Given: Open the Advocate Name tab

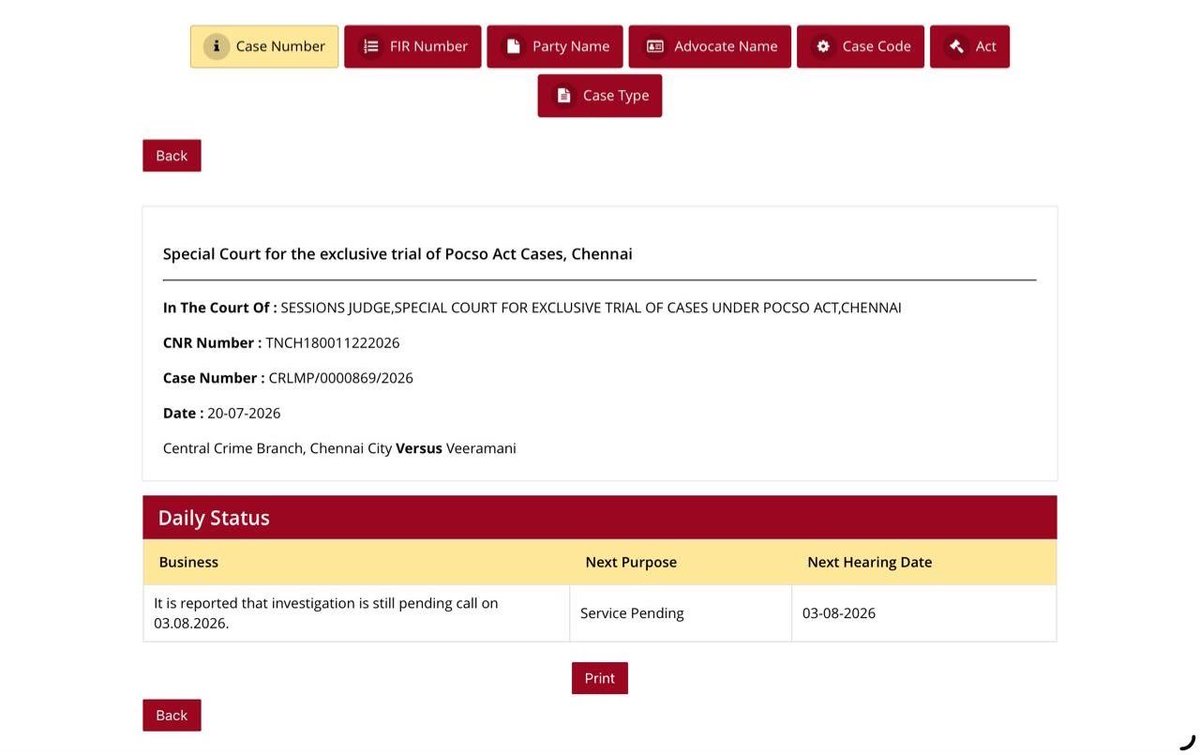Looking at the screenshot, I should (710, 46).
